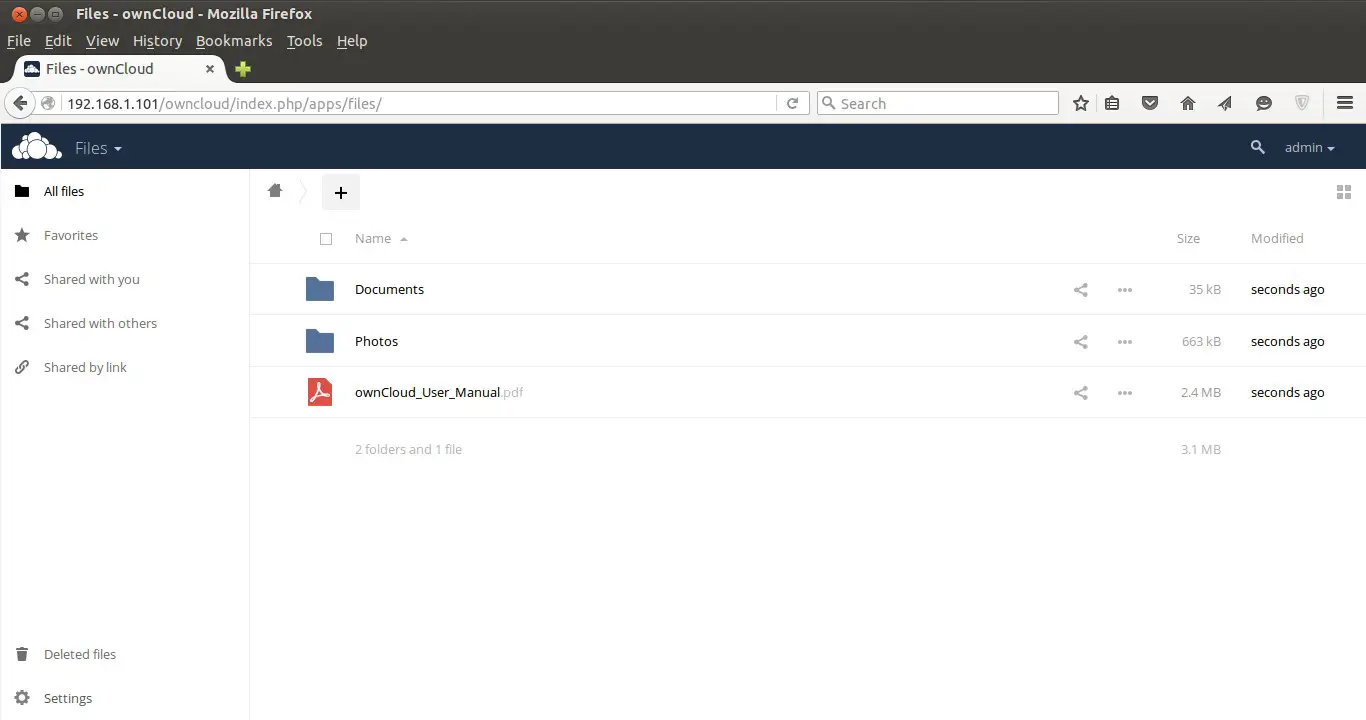Click the Firefox Search box

pyautogui.click(x=938, y=103)
